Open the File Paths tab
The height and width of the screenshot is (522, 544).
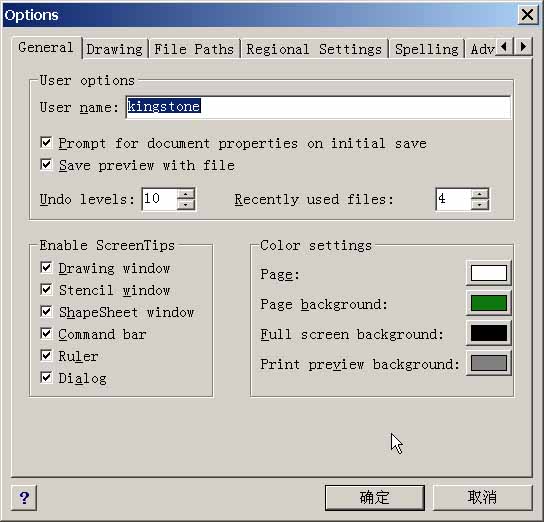tap(194, 49)
